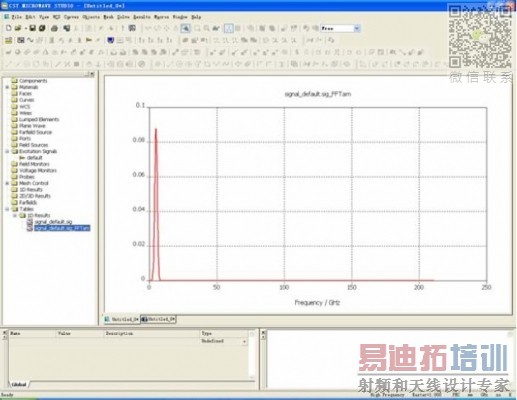
Task: Click the excitation signal wave icon
Action: click(x=30, y=40)
